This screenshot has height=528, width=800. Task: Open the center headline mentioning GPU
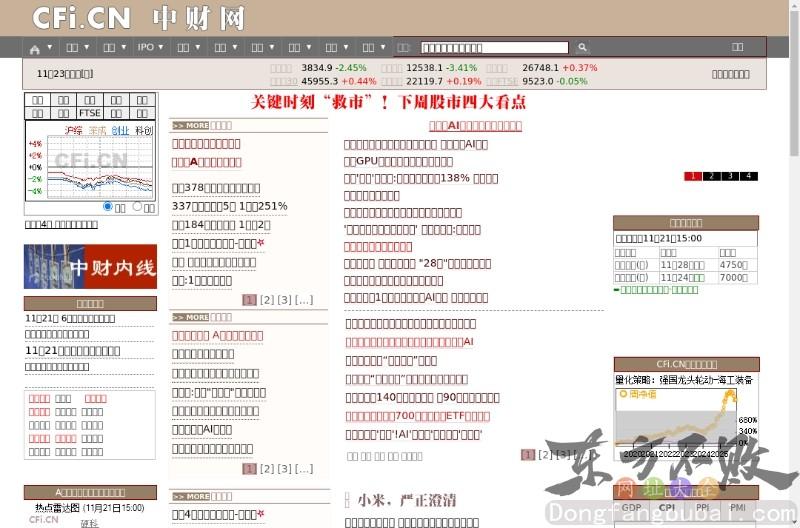click(x=398, y=161)
